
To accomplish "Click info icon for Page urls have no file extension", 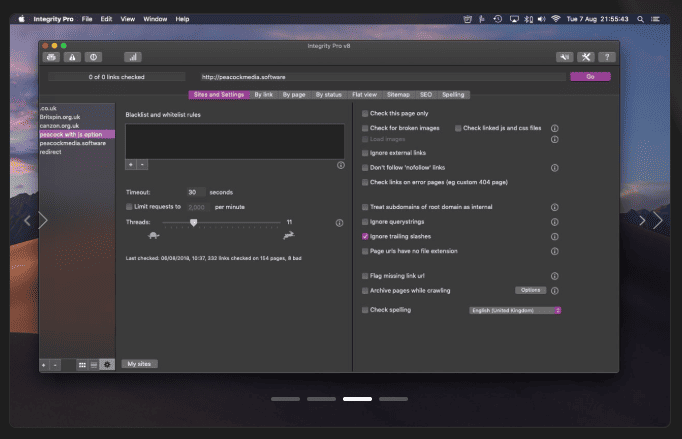I will pyautogui.click(x=555, y=251).
